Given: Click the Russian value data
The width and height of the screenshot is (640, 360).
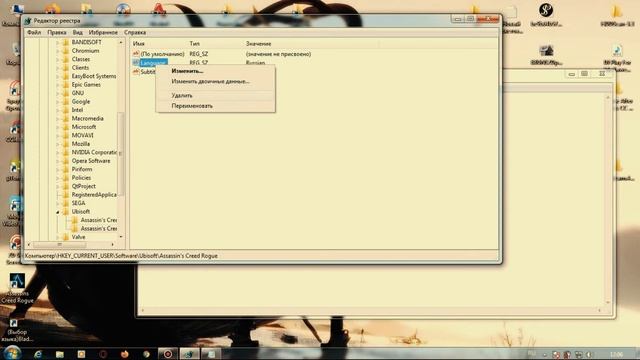Looking at the screenshot, I should click(x=255, y=63).
